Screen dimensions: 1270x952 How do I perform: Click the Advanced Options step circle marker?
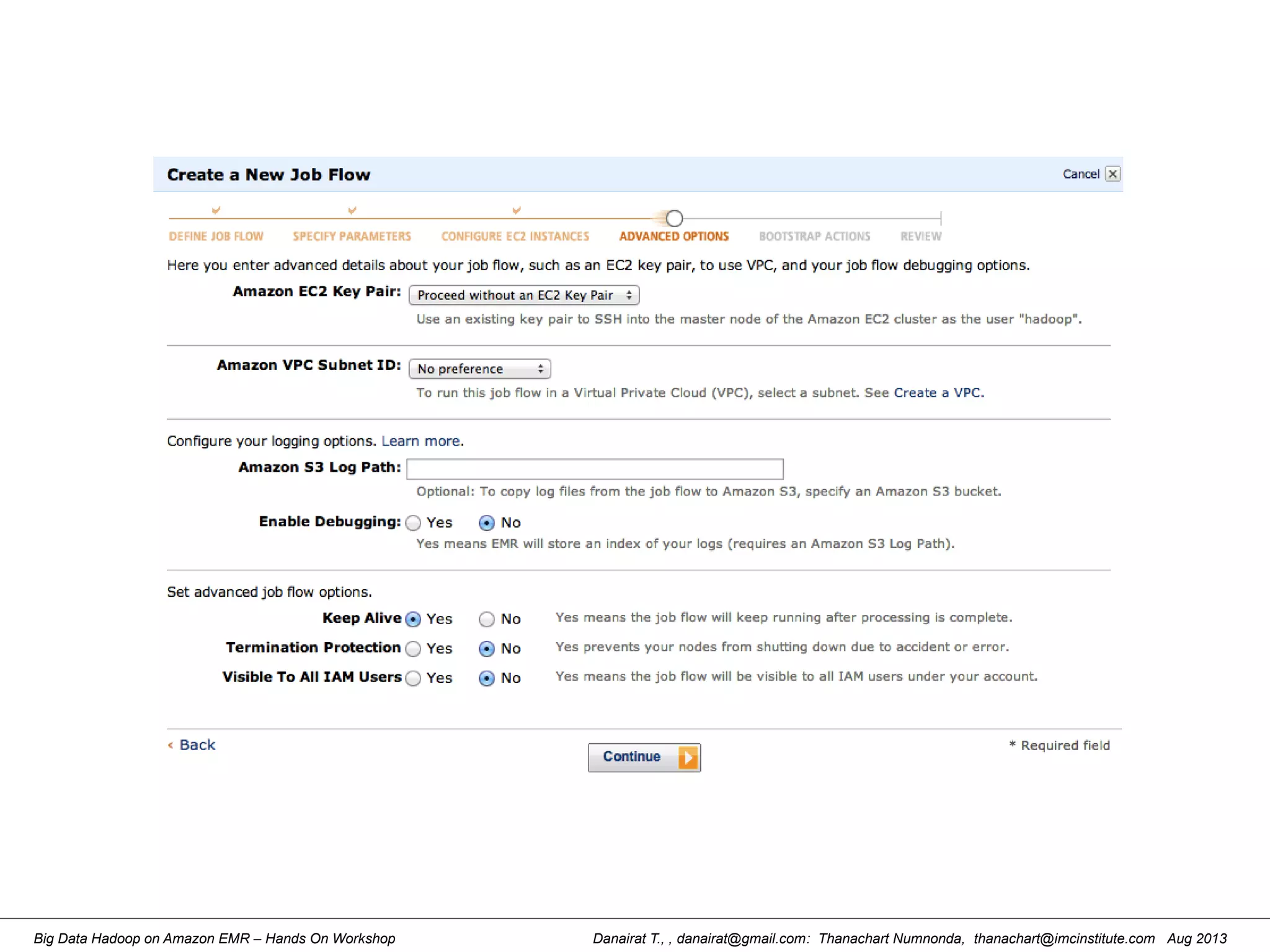[674, 218]
